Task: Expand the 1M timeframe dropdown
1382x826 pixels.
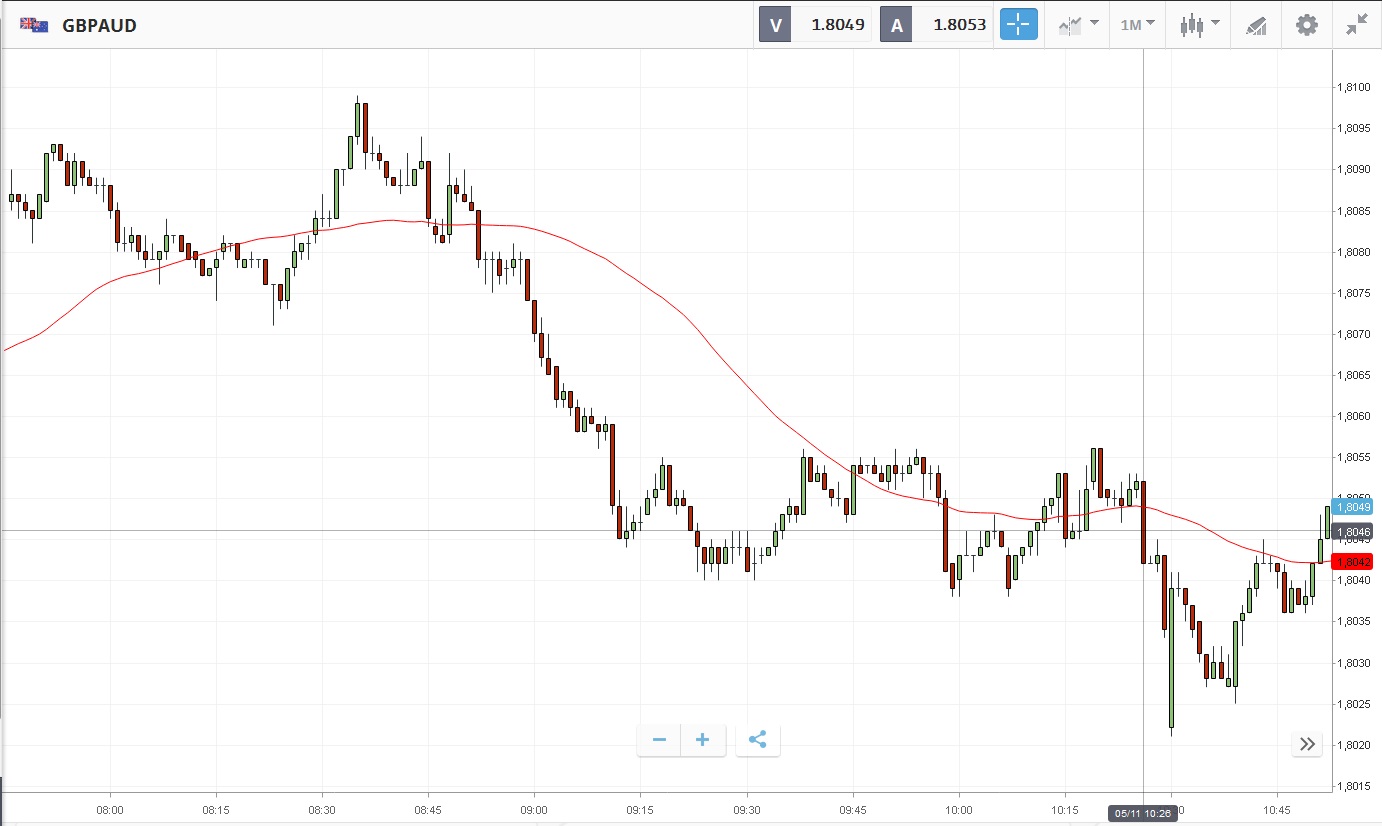Action: [1137, 25]
